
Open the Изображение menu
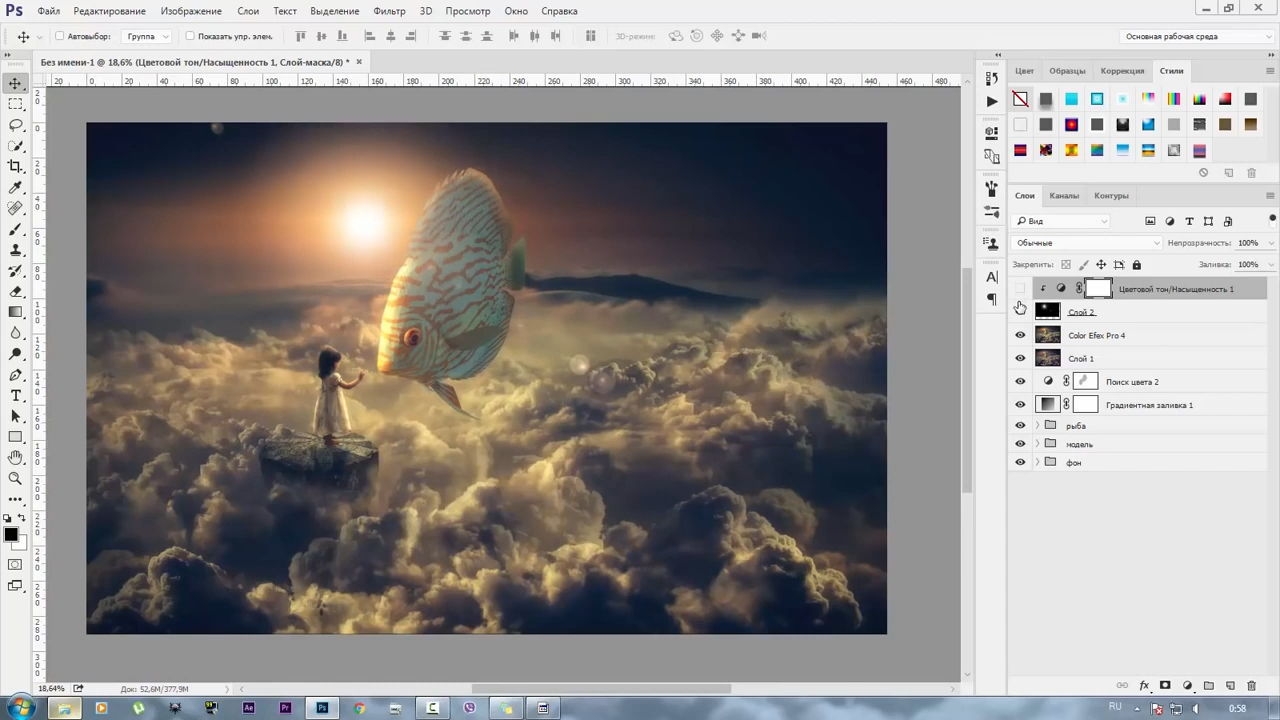click(191, 11)
